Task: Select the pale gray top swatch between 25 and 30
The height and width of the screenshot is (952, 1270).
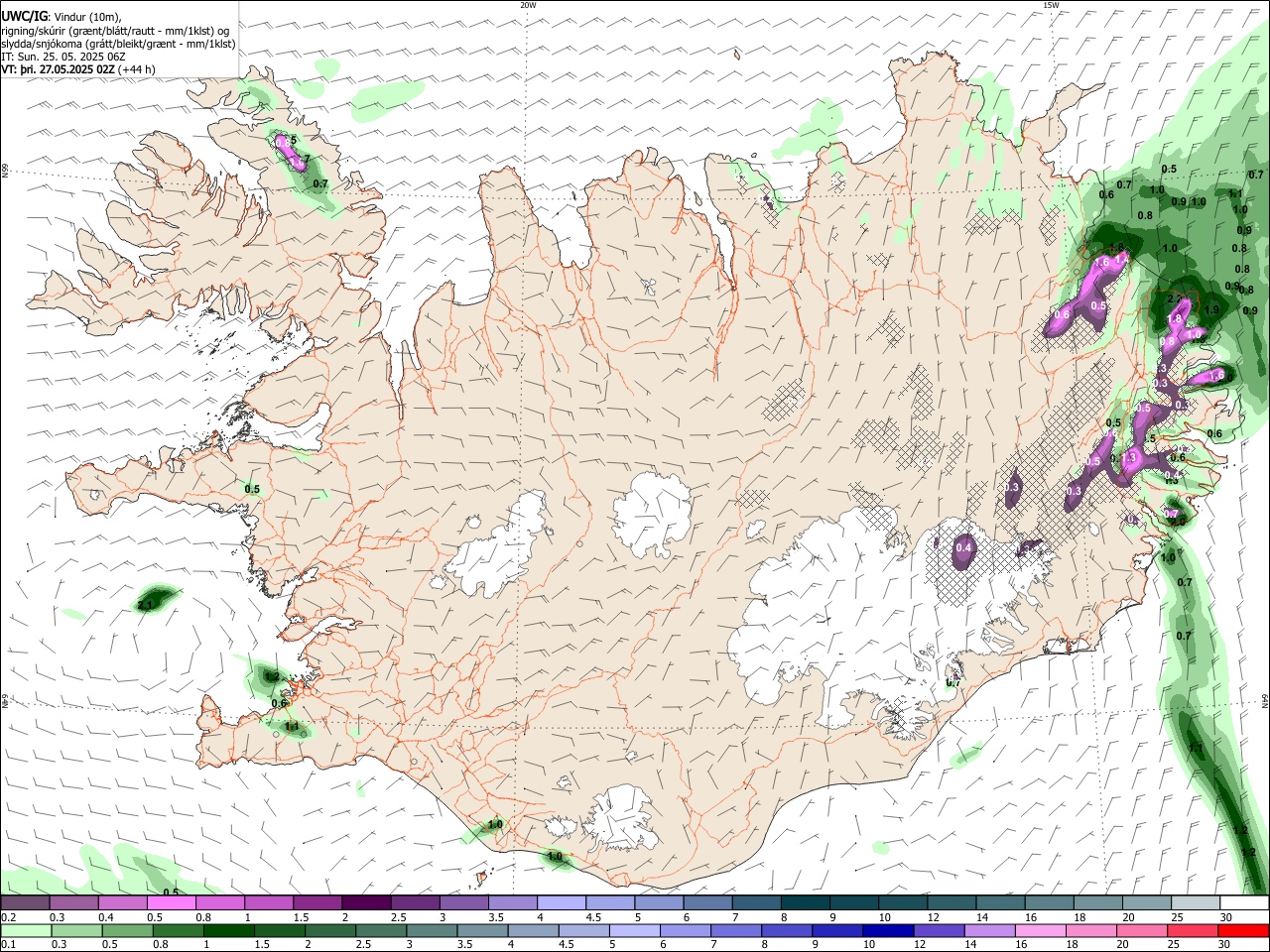Action: point(1197,902)
